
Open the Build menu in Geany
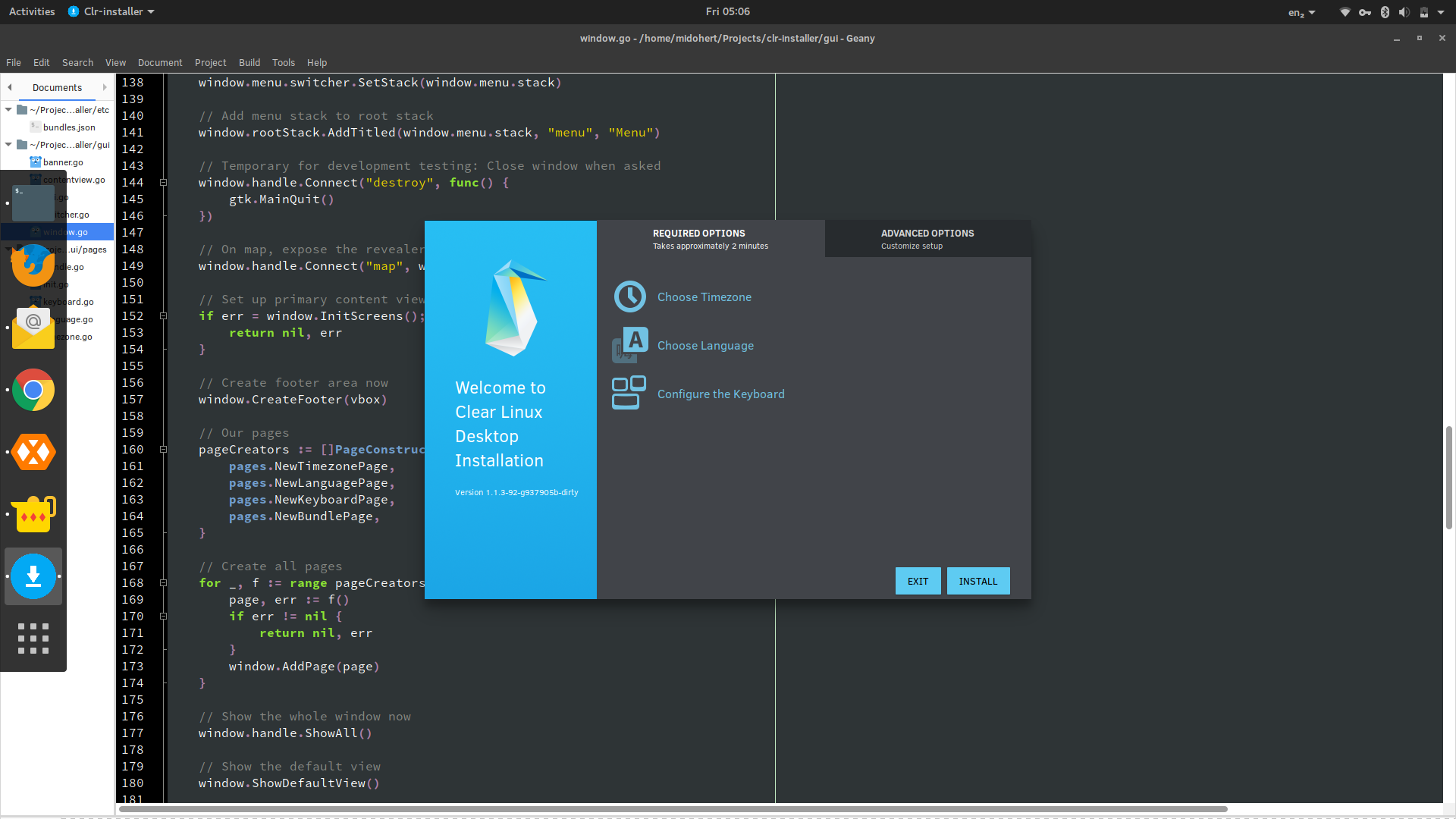coord(249,62)
